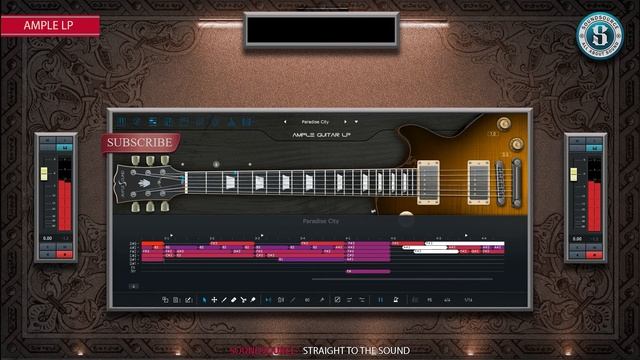This screenshot has height=360, width=640.
Task: Select the lone purple note on lower lane
Action: [368, 271]
